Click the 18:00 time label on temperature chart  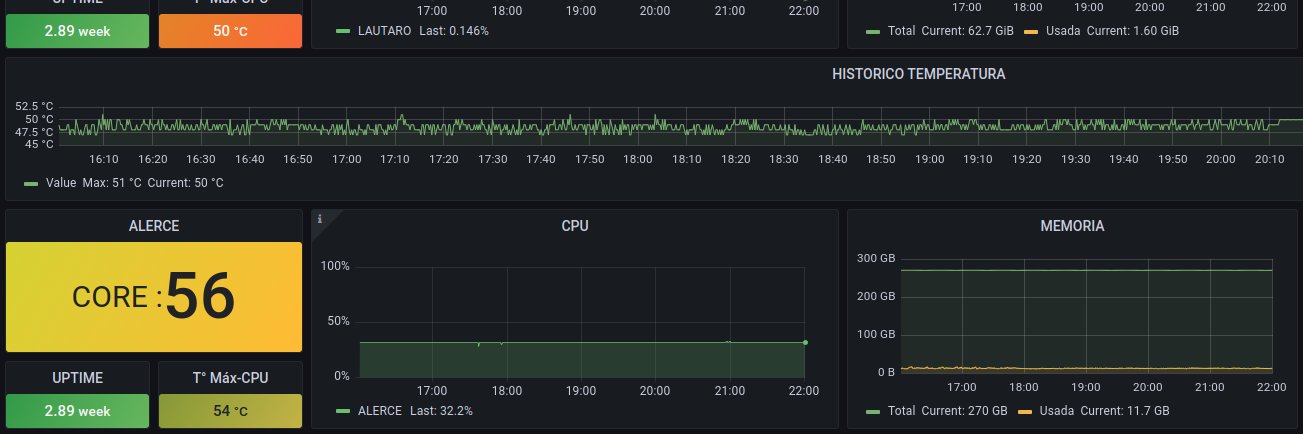point(638,159)
